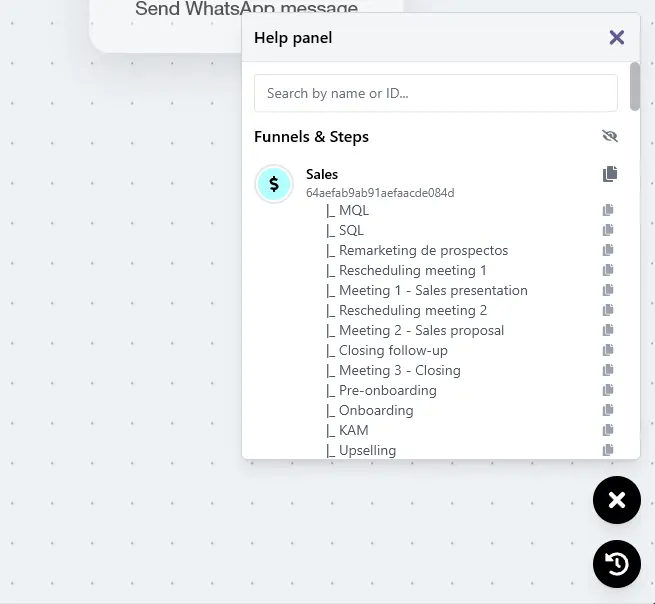Copy Meeting 2 - Sales proposal ID

608,330
